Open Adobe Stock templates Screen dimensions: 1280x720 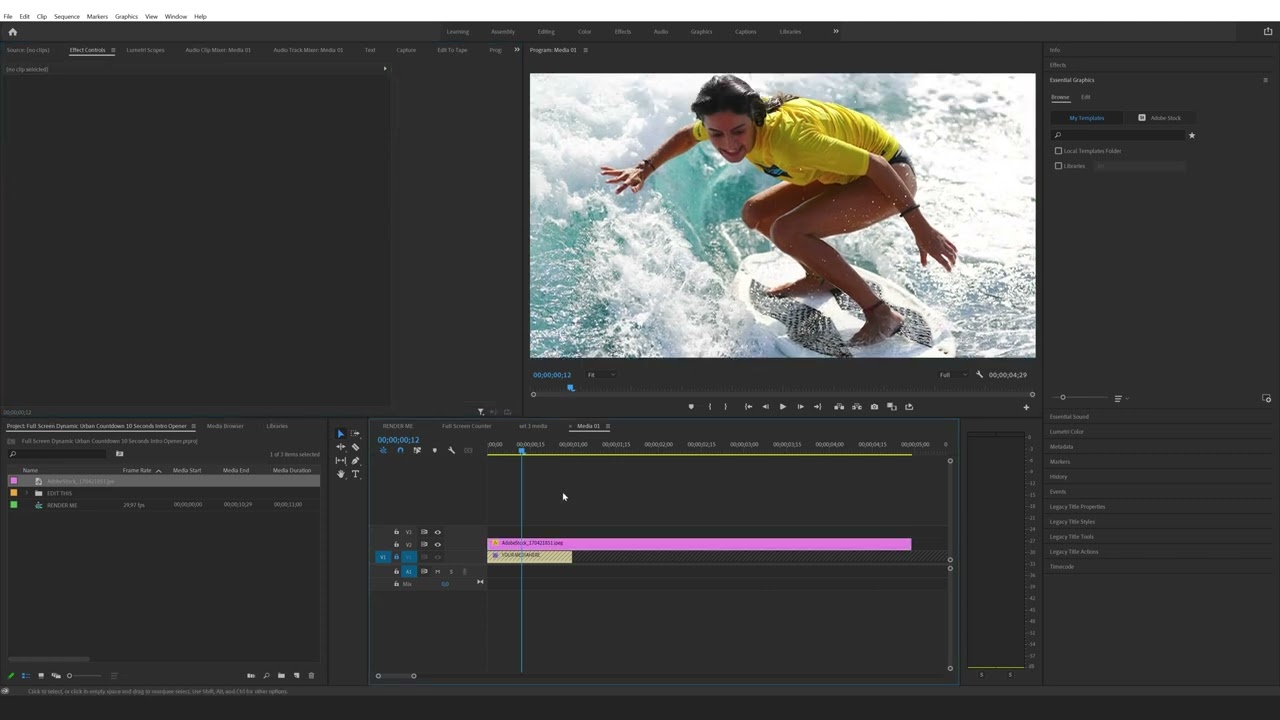pos(1160,118)
